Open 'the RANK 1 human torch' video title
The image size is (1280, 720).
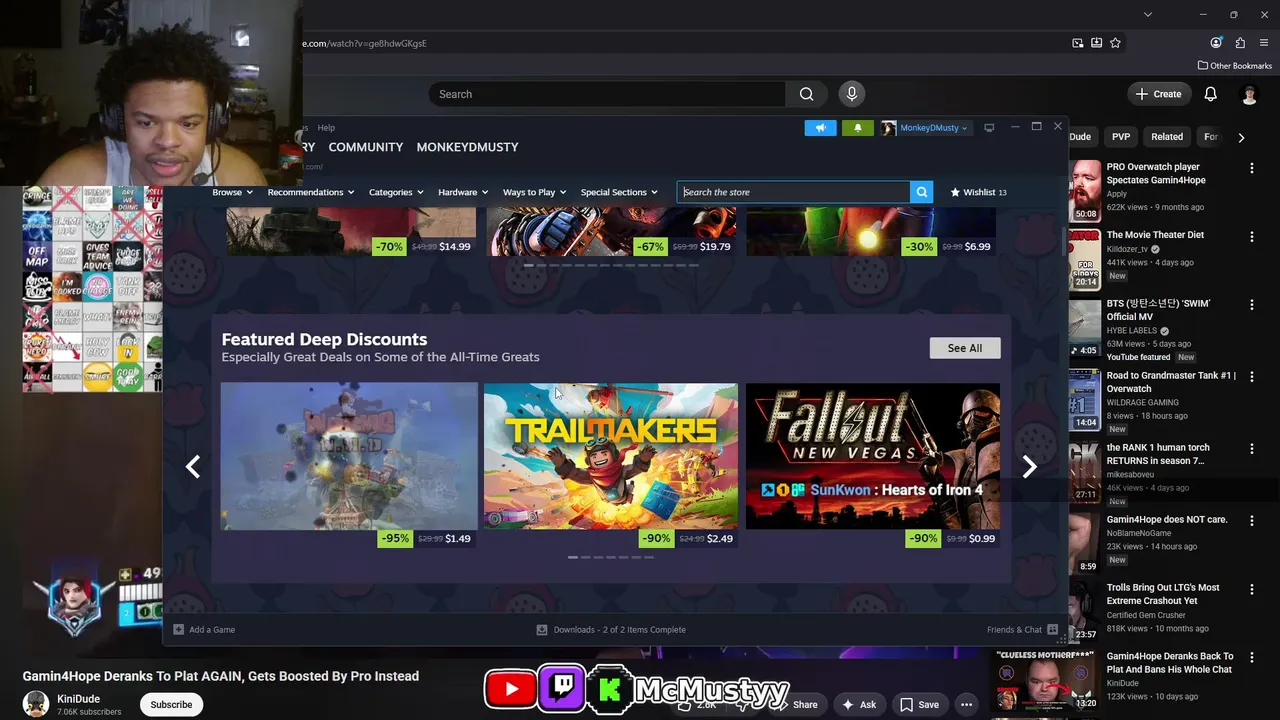click(1158, 454)
